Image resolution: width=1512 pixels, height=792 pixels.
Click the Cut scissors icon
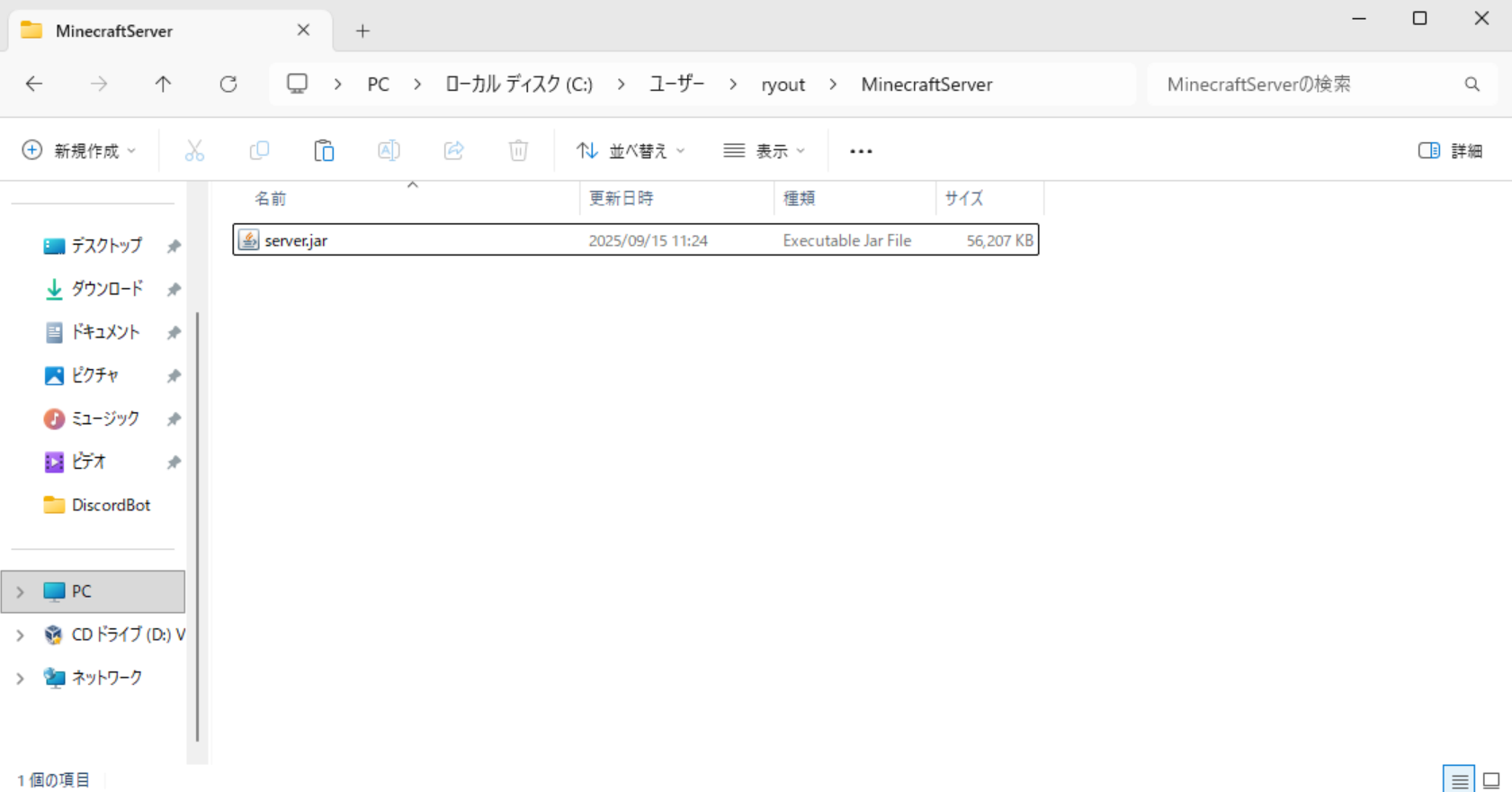tap(194, 150)
